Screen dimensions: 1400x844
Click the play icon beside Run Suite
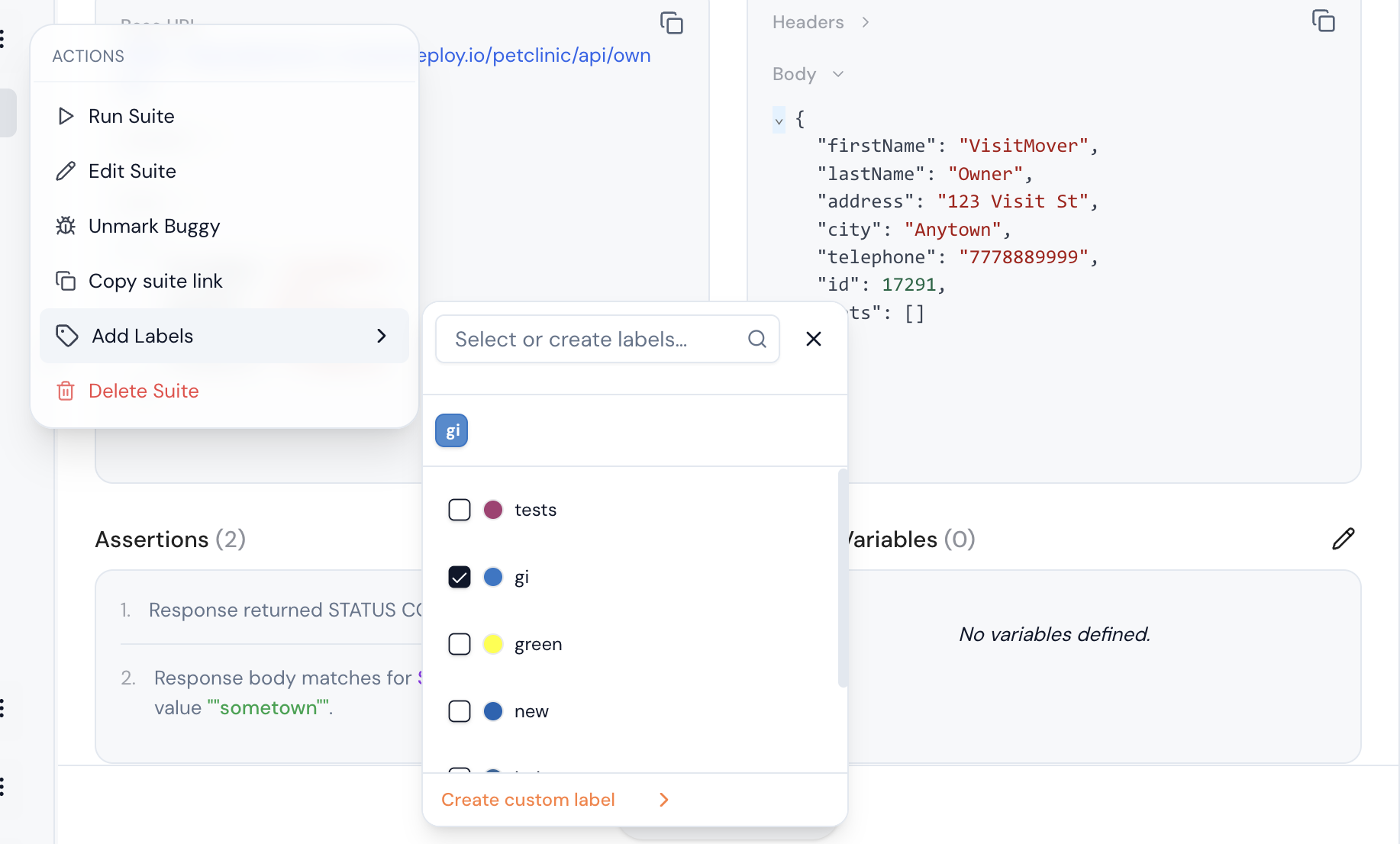click(x=66, y=116)
